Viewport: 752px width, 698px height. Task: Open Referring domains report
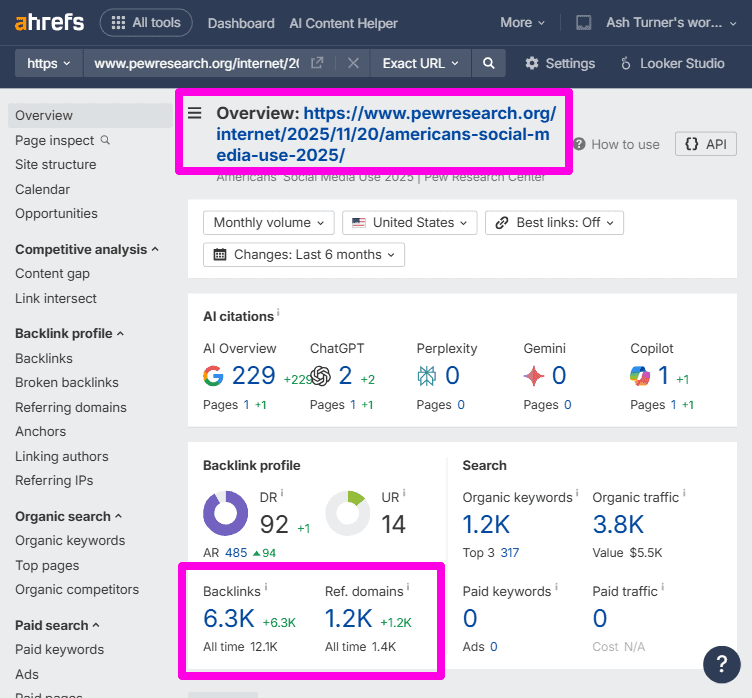pos(70,407)
